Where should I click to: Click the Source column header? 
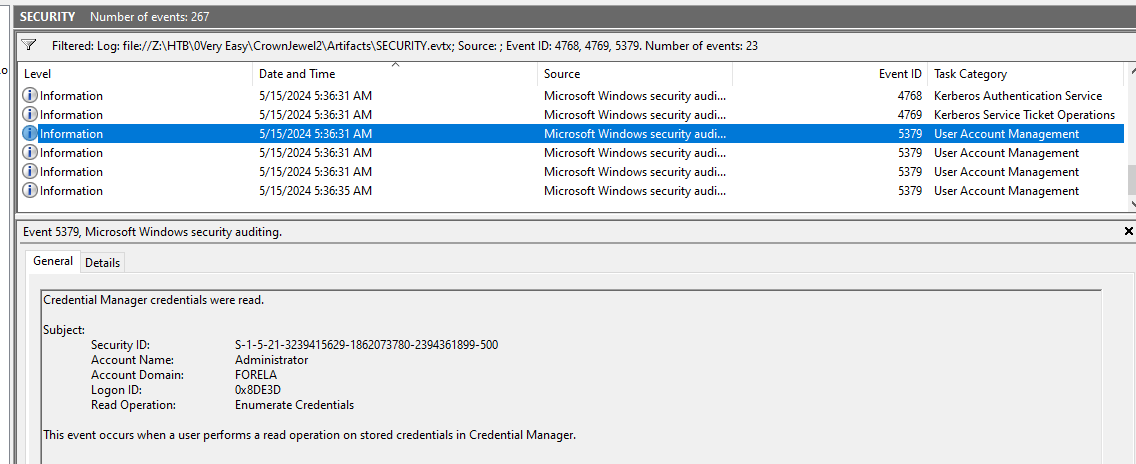pos(562,74)
